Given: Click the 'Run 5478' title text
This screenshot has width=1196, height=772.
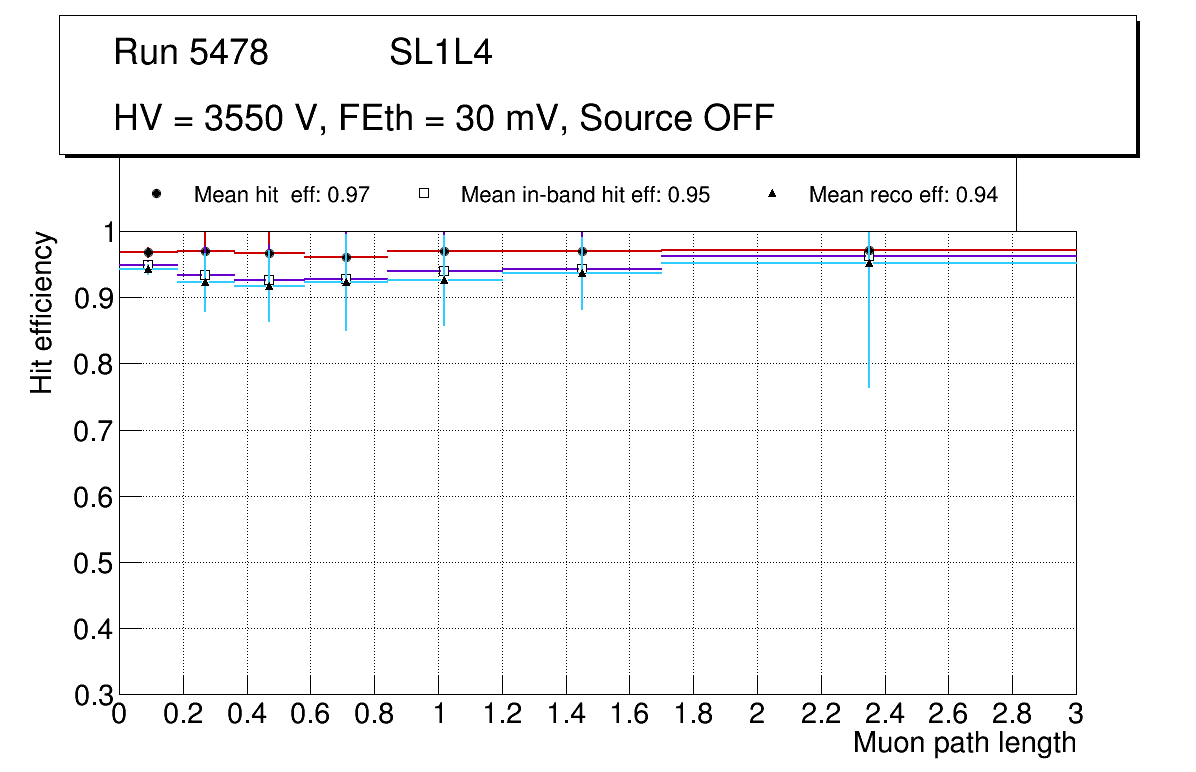Looking at the screenshot, I should pyautogui.click(x=191, y=53).
